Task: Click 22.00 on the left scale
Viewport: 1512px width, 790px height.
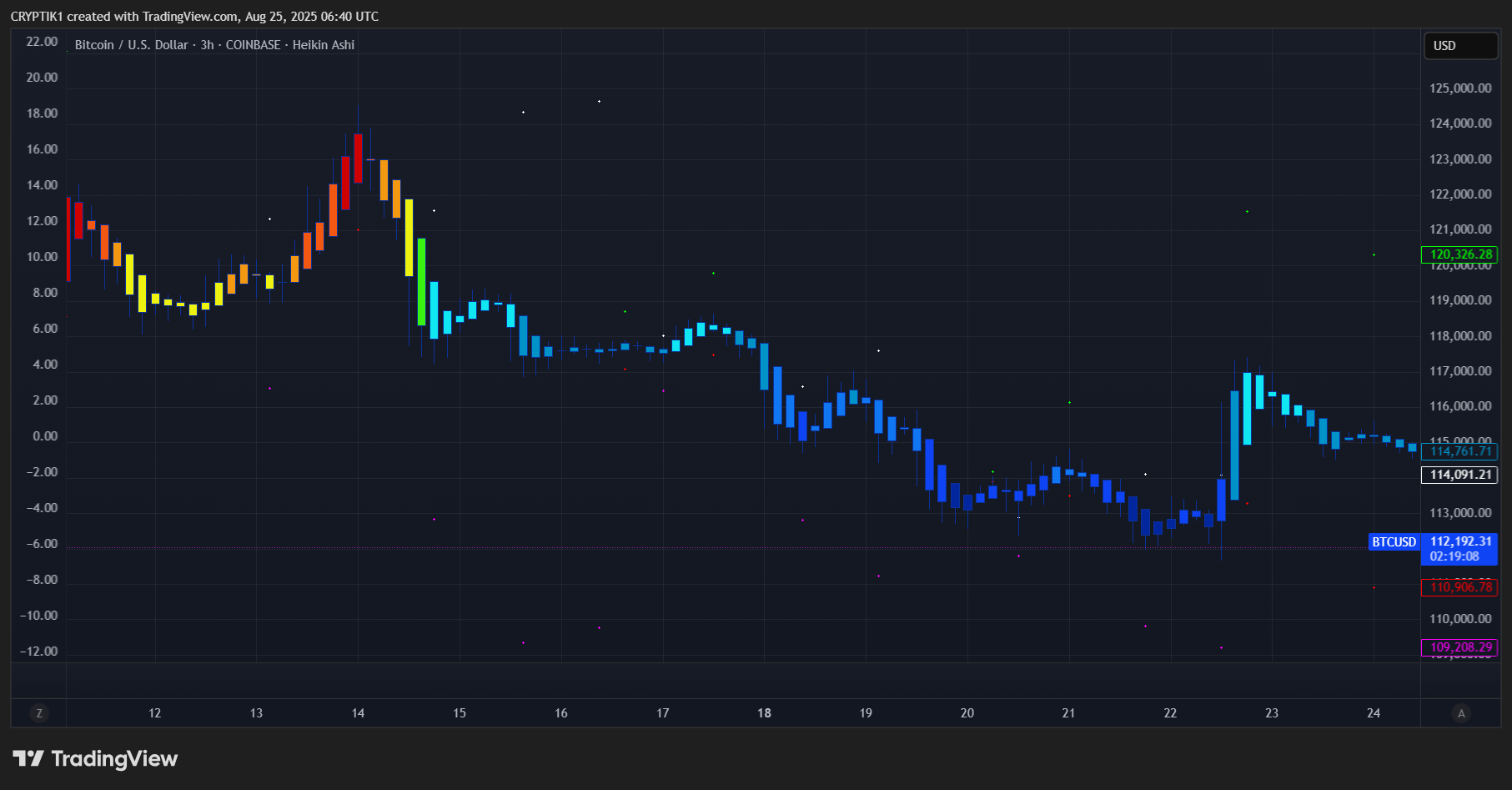Action: (x=43, y=42)
